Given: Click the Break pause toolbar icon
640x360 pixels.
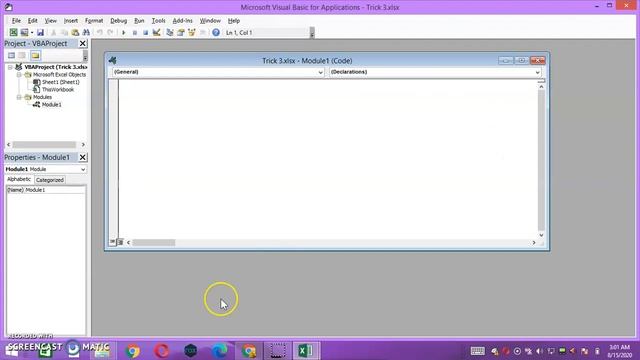Looking at the screenshot, I should coord(134,32).
